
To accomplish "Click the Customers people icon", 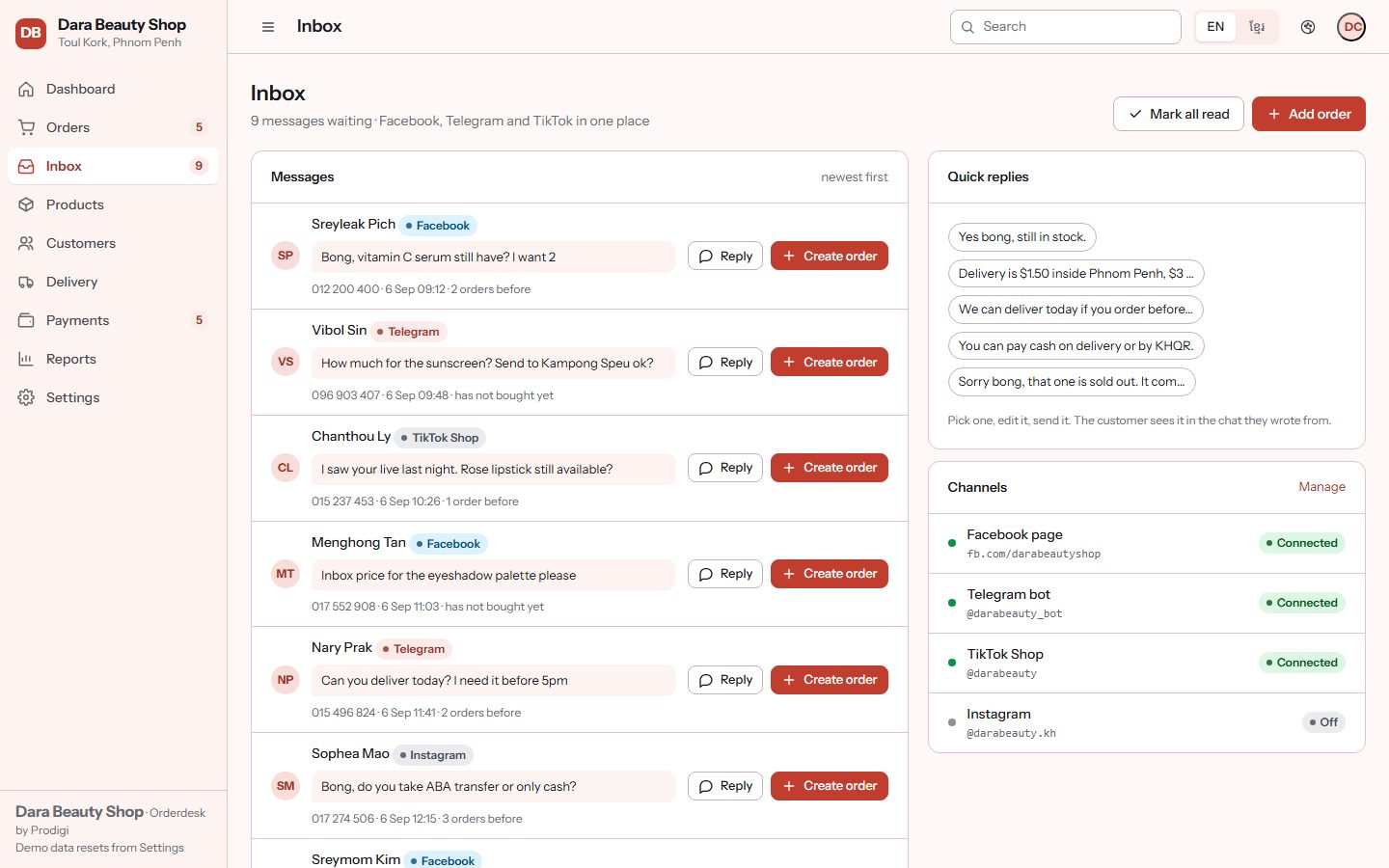I will point(26,243).
